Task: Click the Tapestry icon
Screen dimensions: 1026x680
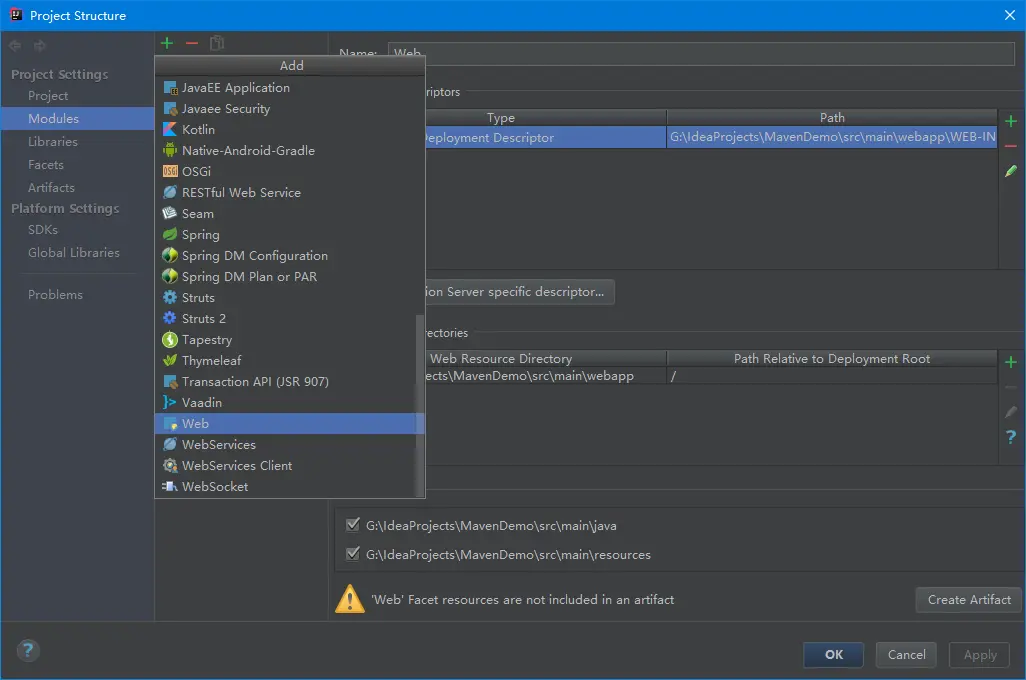Action: tap(170, 340)
